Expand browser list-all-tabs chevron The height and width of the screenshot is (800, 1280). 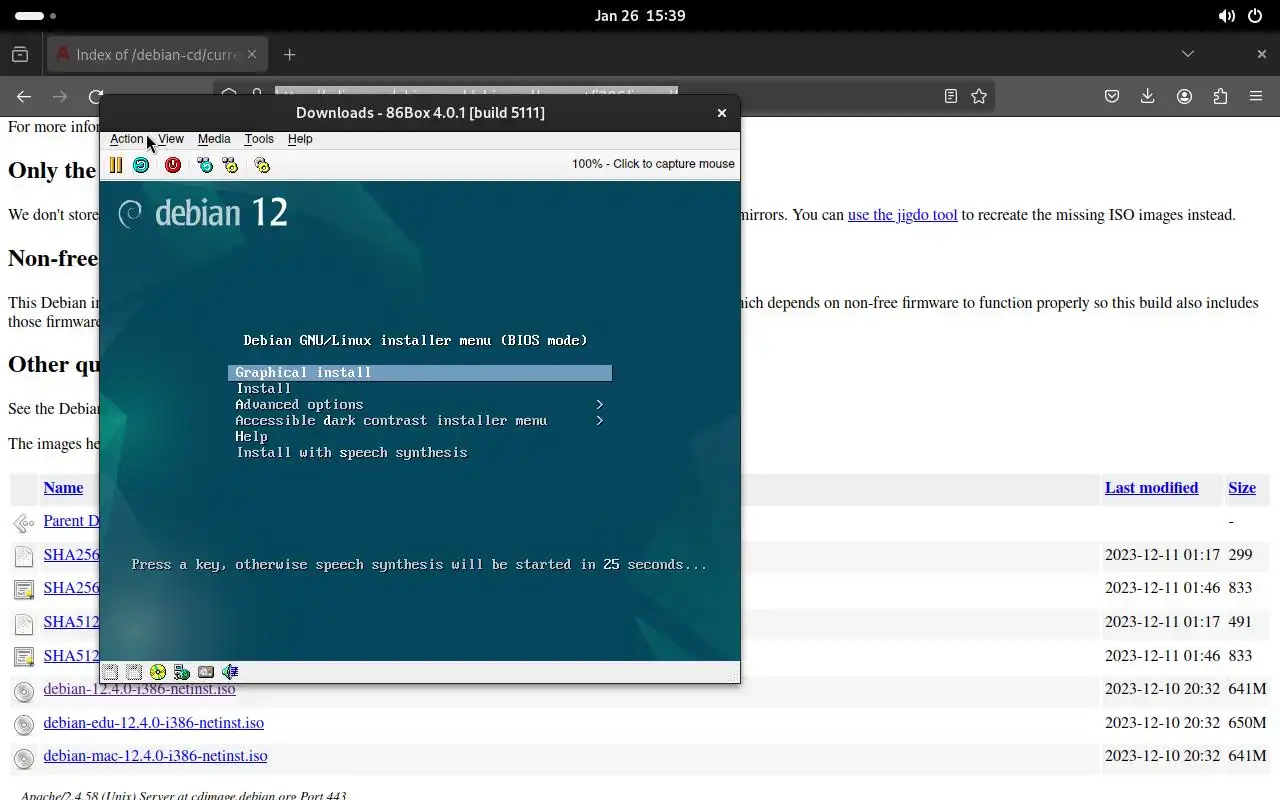(1188, 54)
